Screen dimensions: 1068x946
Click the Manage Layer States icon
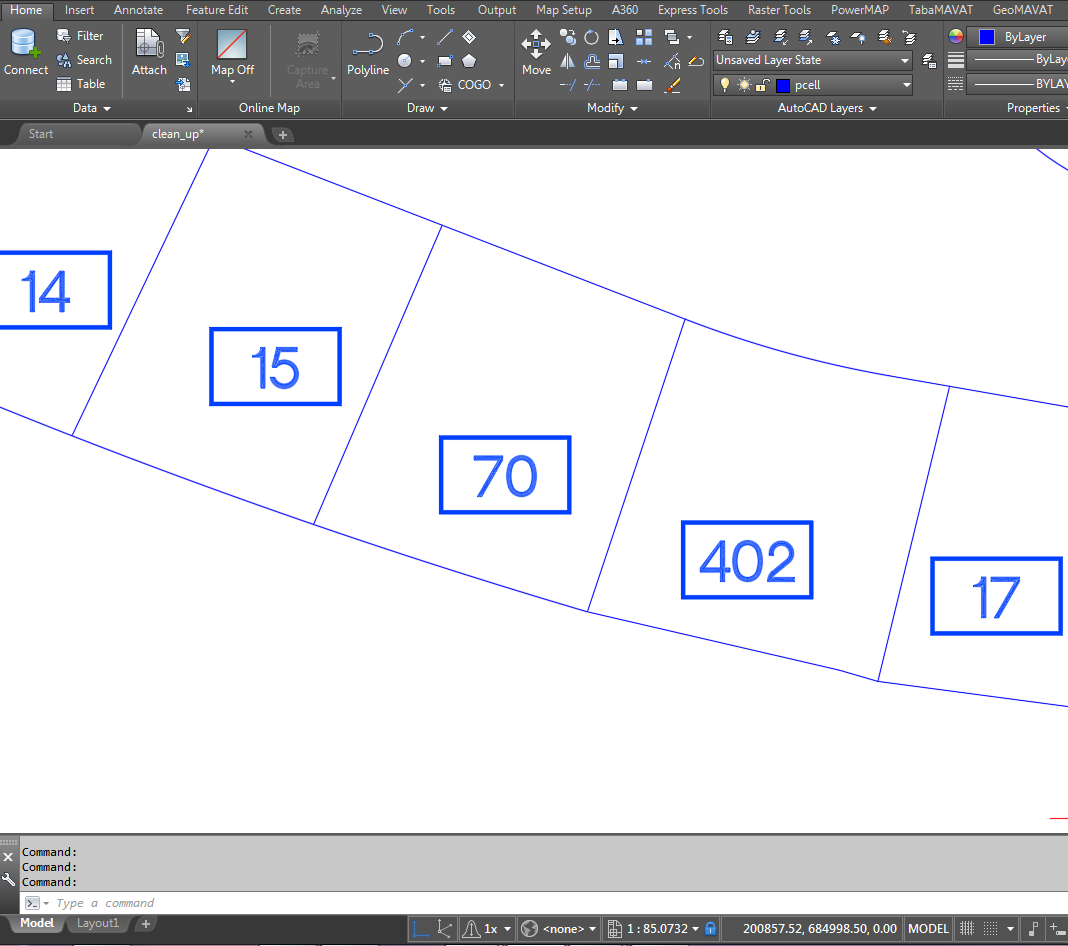(929, 61)
